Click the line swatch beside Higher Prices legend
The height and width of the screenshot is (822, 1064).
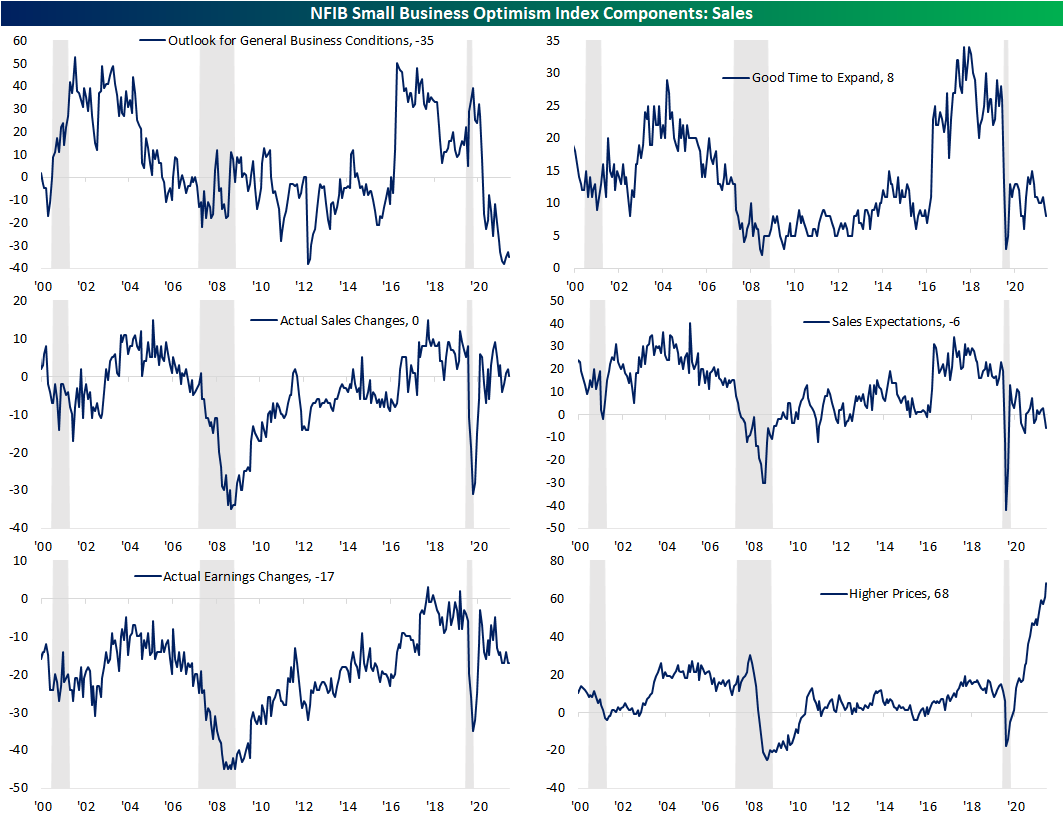click(833, 594)
